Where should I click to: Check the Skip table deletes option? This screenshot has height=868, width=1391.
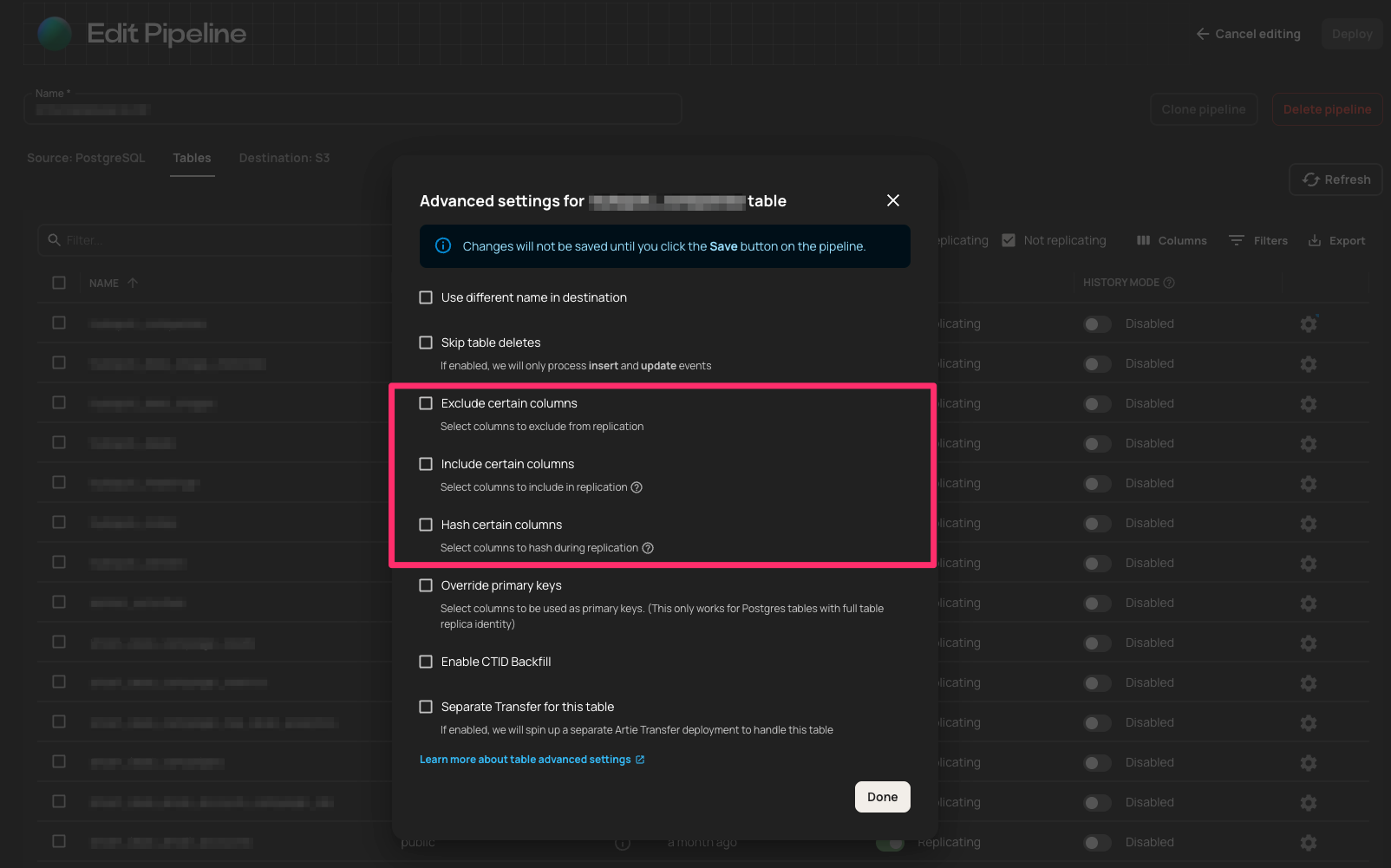pos(426,343)
